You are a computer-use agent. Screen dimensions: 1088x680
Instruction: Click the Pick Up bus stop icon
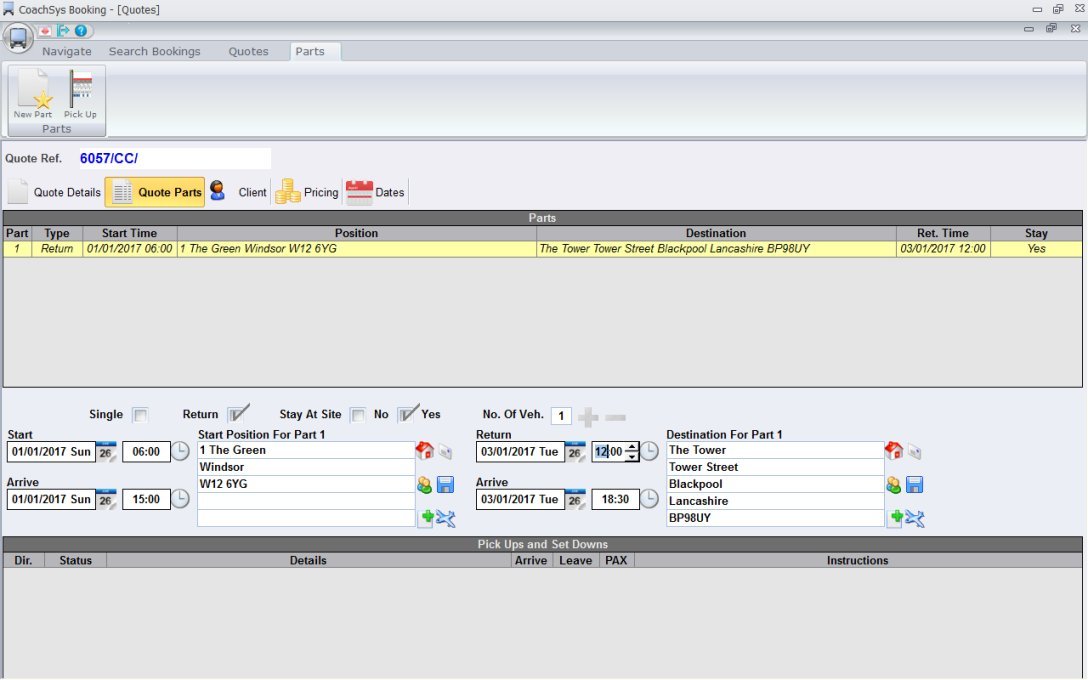point(80,94)
